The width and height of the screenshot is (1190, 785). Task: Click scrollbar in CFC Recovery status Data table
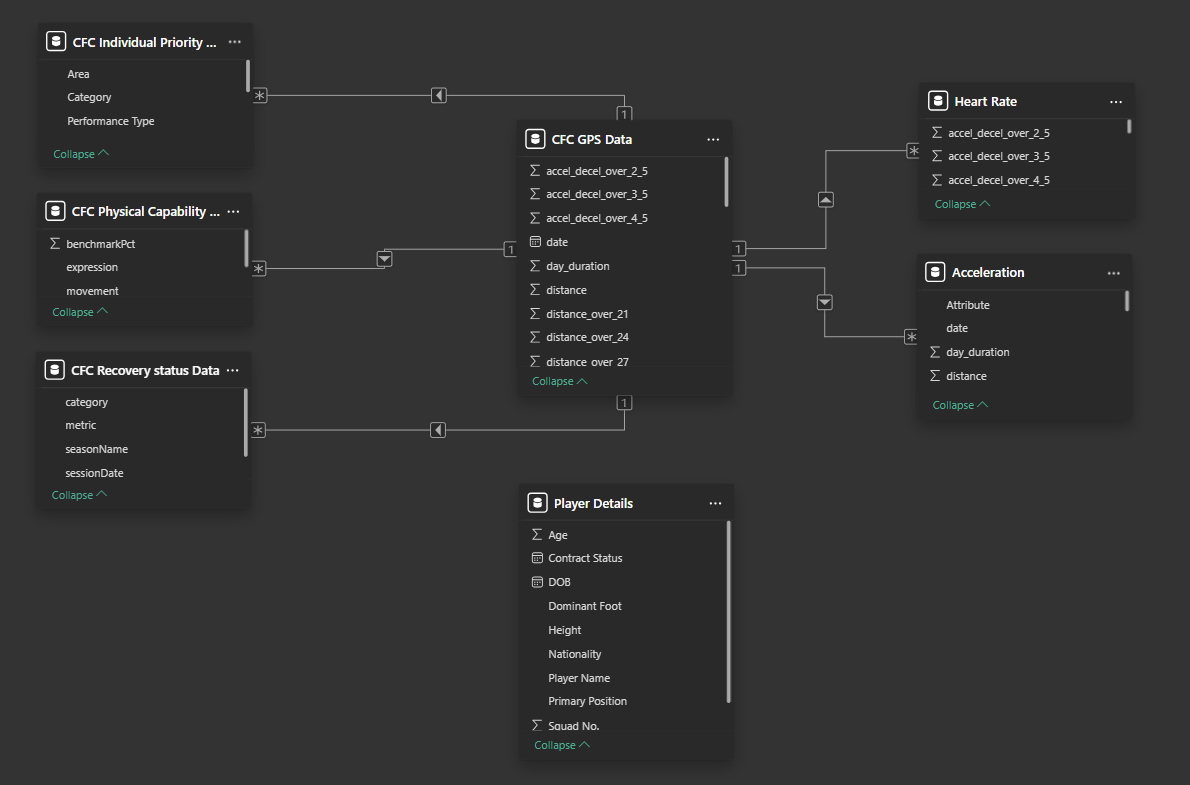[x=246, y=423]
